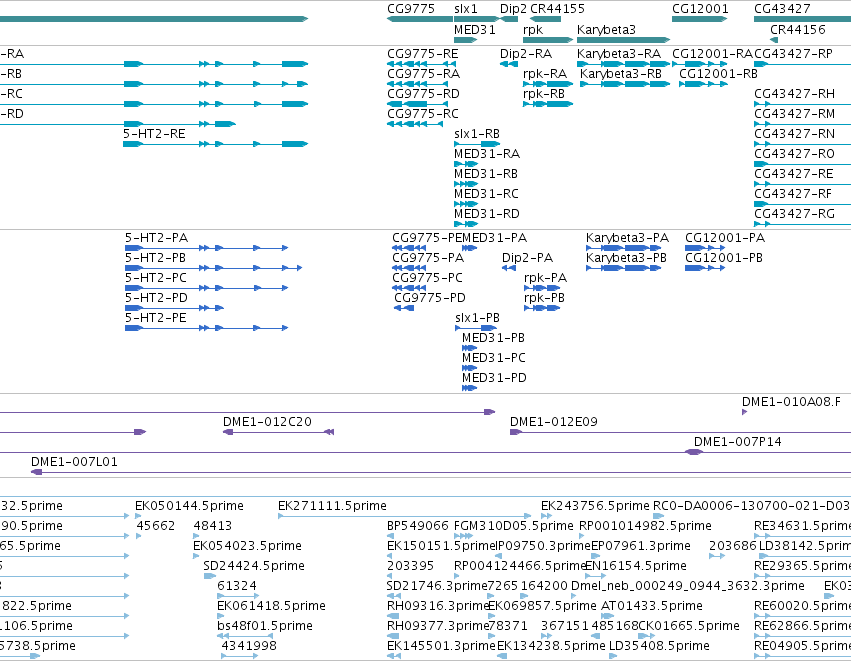Select the slx1 gene label
The height and width of the screenshot is (661, 851).
pos(466,9)
